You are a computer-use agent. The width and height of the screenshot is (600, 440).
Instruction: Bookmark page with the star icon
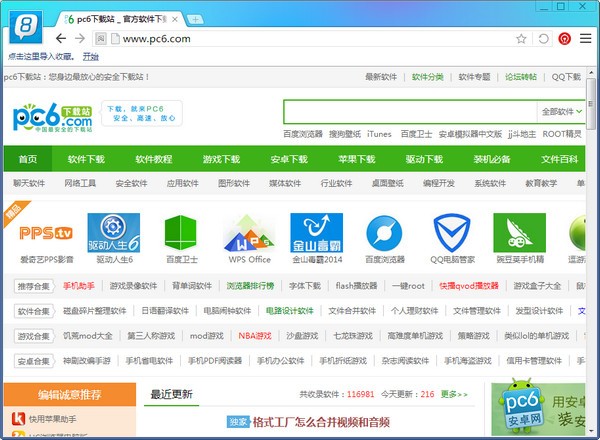pyautogui.click(x=521, y=39)
